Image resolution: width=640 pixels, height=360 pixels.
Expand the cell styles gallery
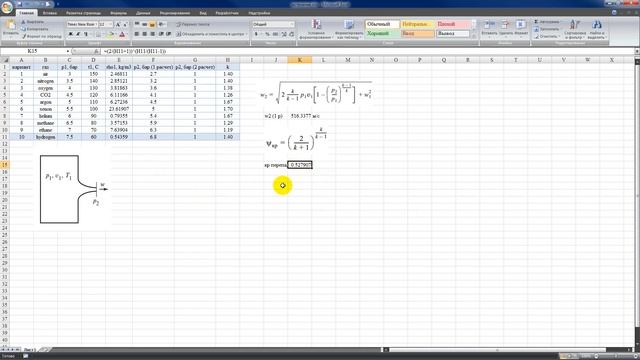(473, 36)
